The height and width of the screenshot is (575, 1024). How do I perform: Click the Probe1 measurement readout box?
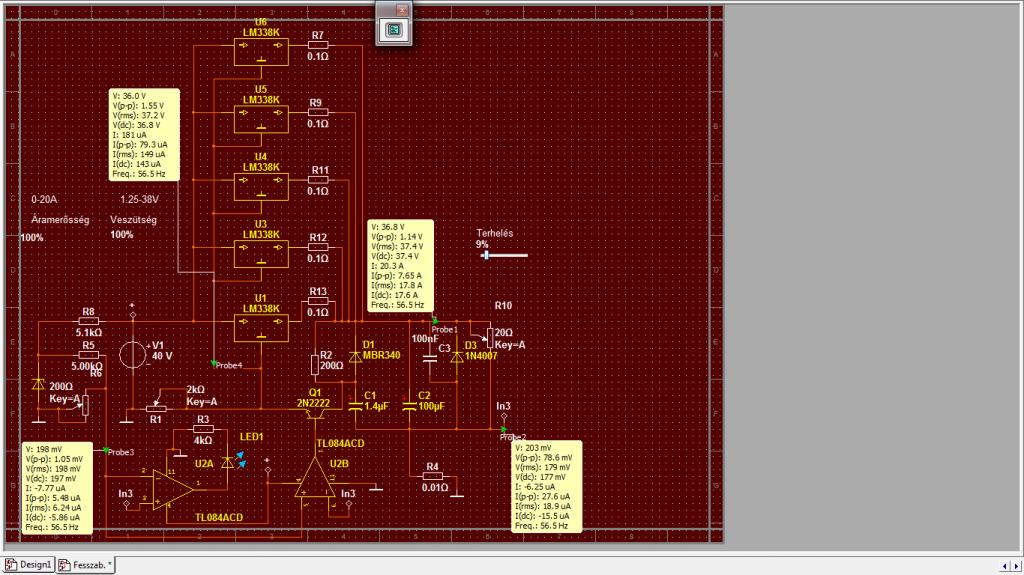tap(401, 266)
